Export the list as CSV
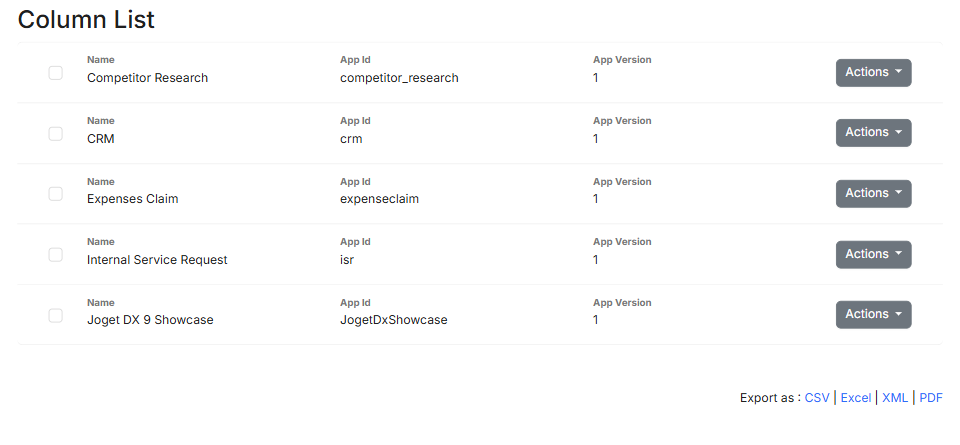This screenshot has height=445, width=960. point(817,398)
